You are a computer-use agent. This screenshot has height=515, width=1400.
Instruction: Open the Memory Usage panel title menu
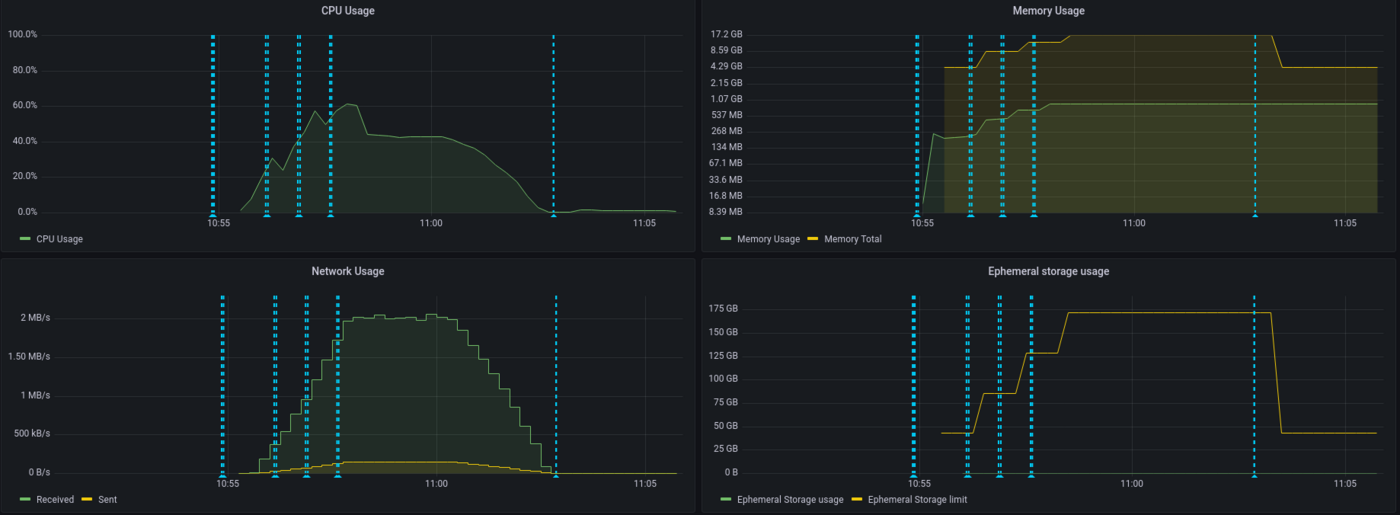(x=1048, y=10)
